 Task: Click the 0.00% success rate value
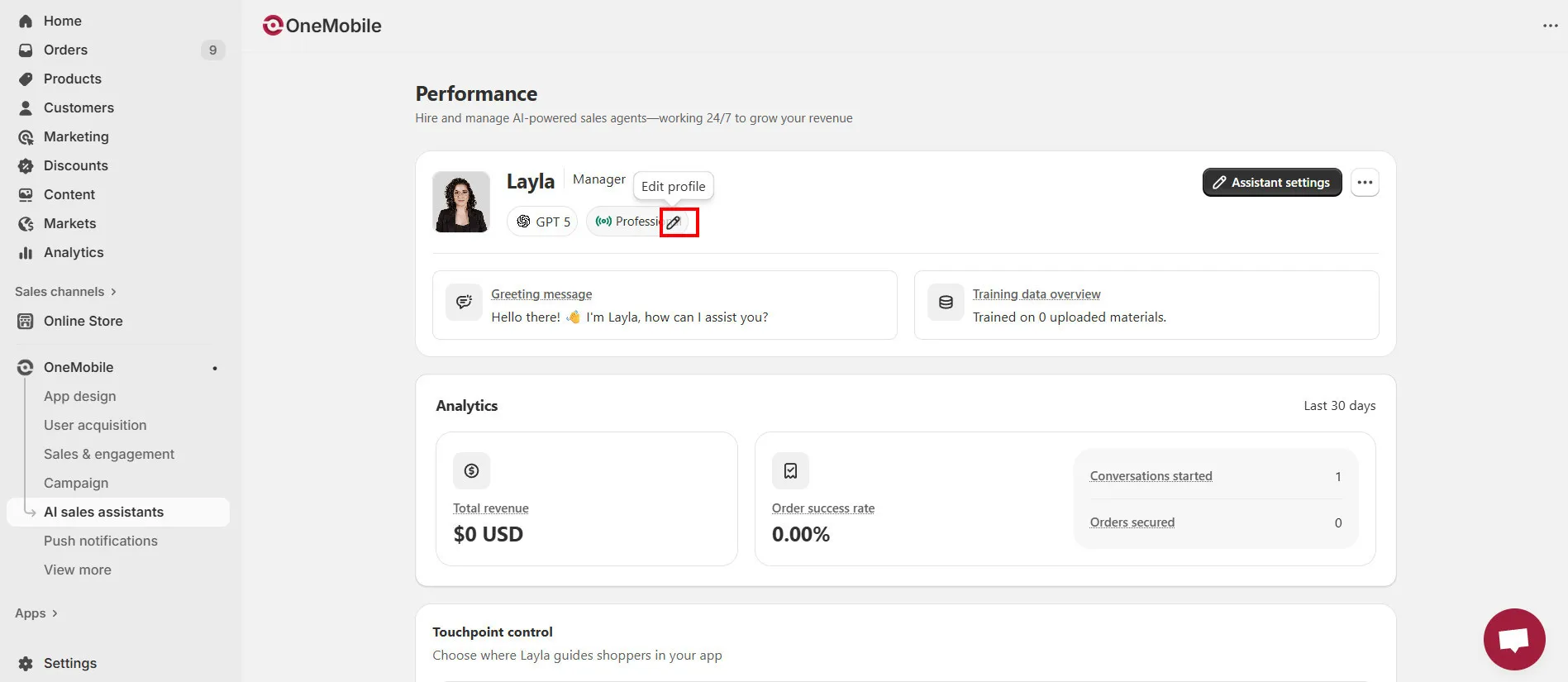click(801, 535)
